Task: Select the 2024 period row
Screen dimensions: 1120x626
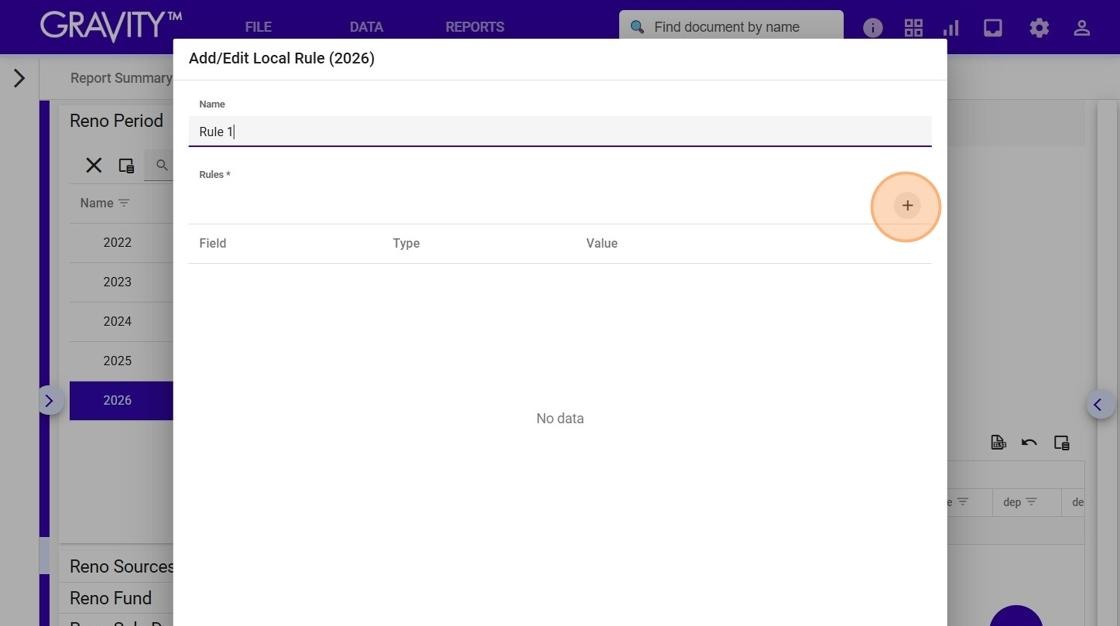Action: [x=121, y=321]
